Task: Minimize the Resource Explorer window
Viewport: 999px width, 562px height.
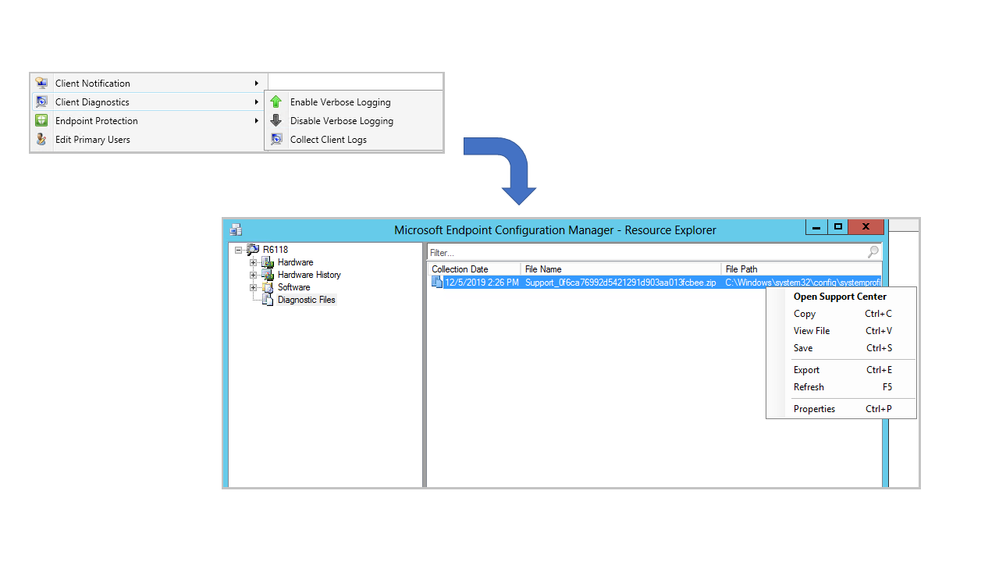Action: (x=816, y=227)
